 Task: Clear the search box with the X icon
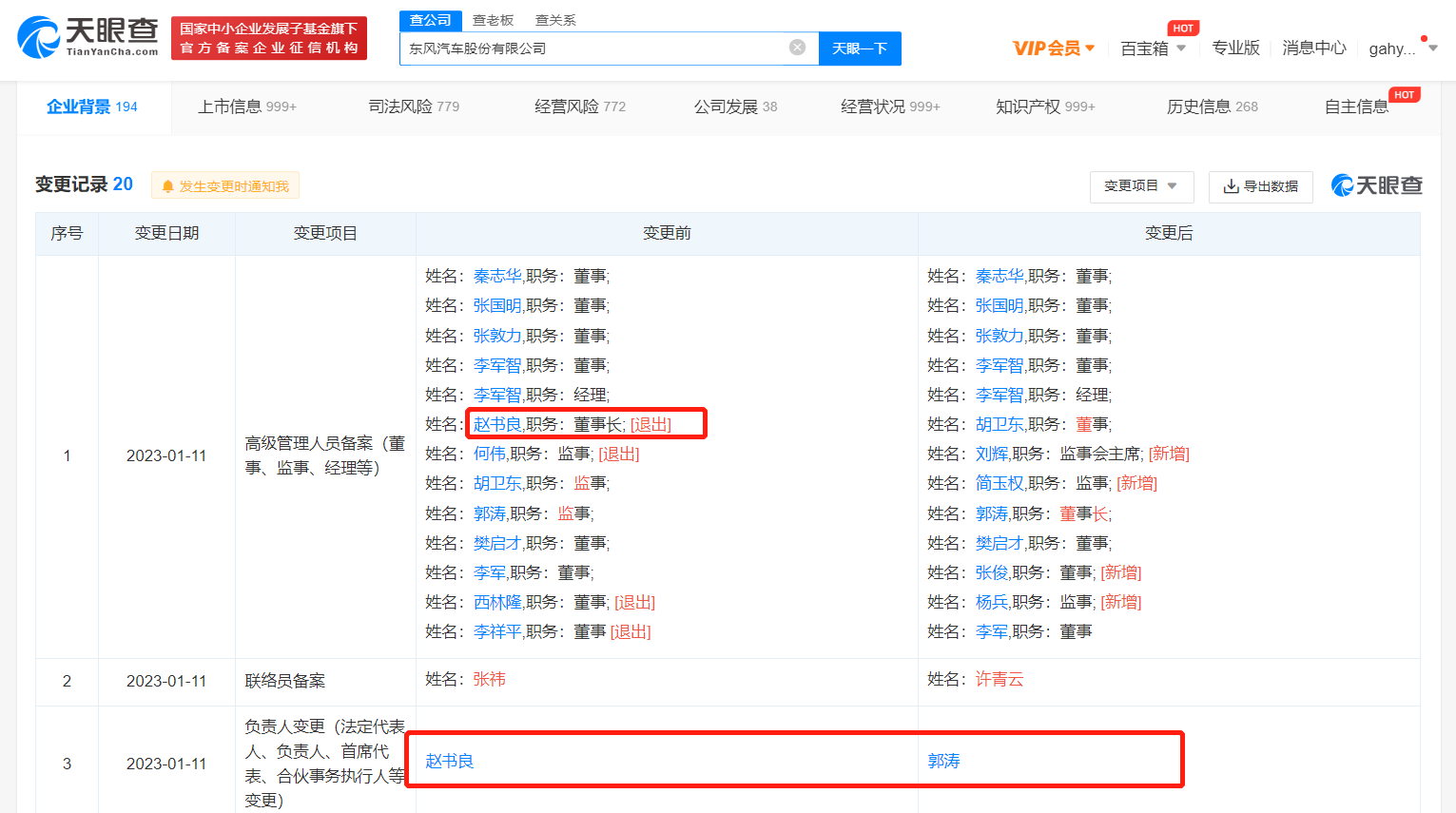pos(798,48)
